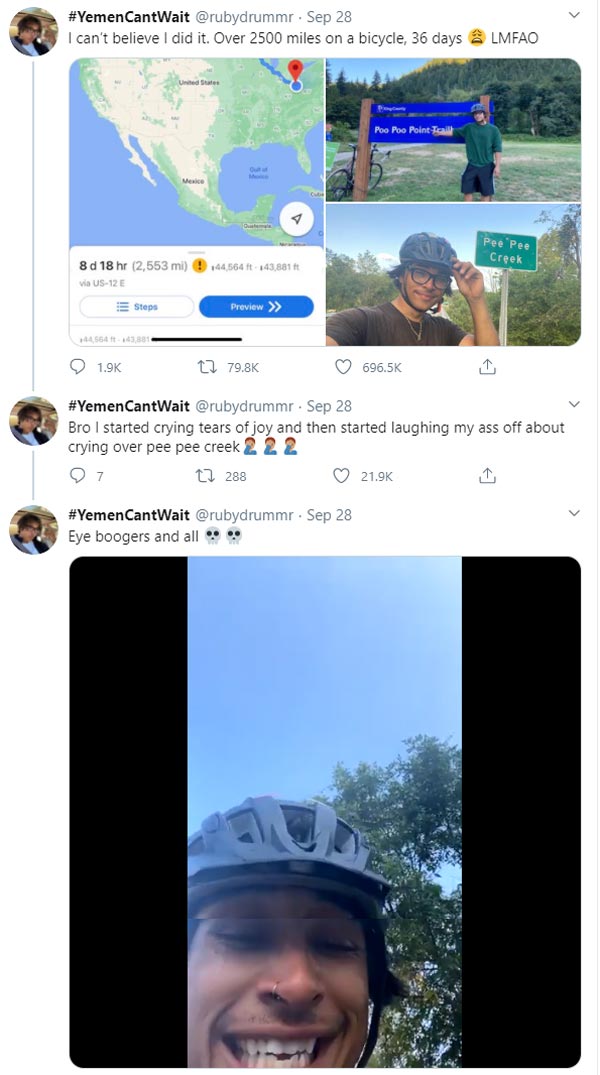Click @rubydrummr handle on Eye boogers tweet

(244, 515)
